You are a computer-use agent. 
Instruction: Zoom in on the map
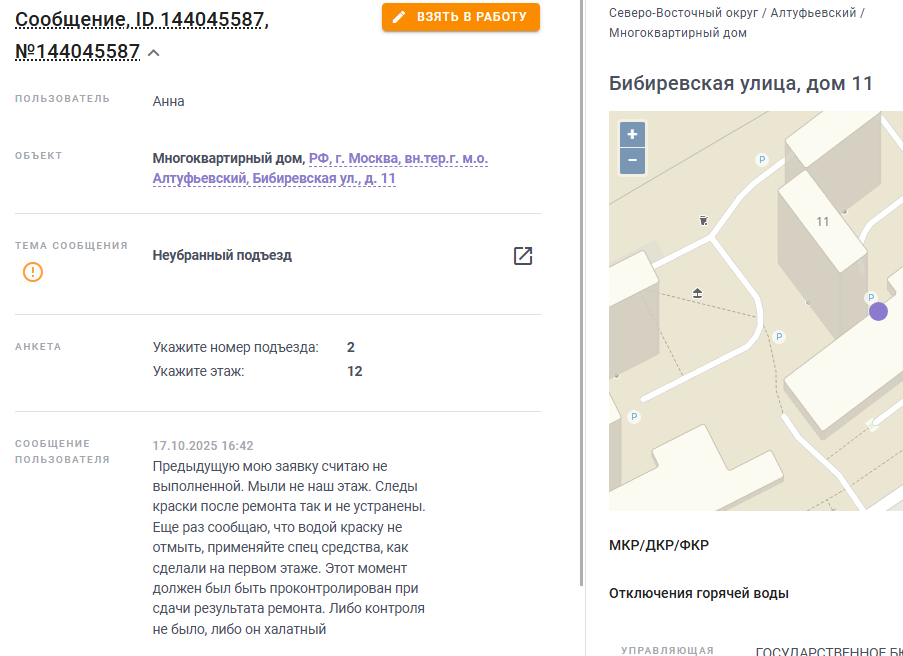(x=632, y=135)
